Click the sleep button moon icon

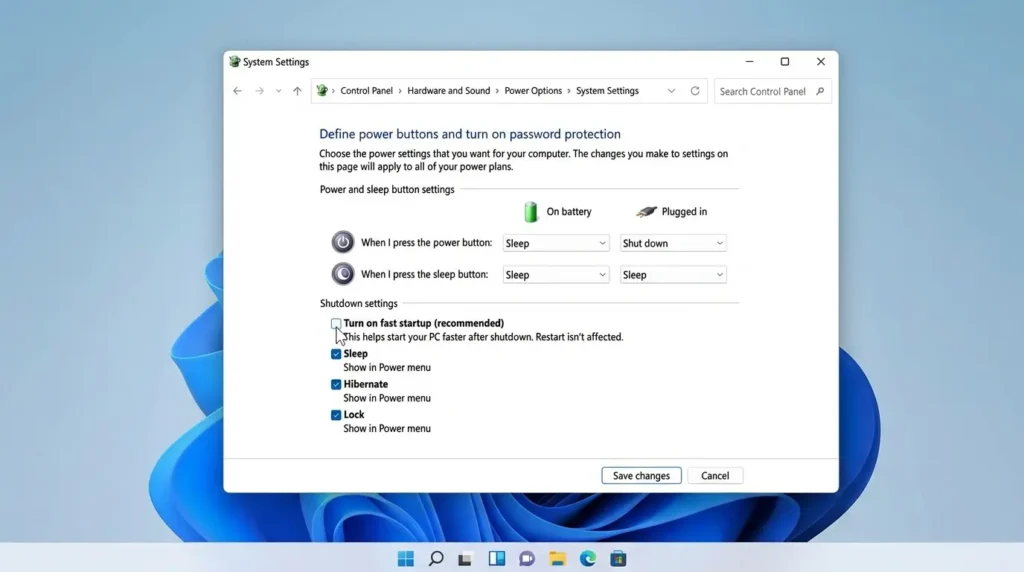click(343, 274)
